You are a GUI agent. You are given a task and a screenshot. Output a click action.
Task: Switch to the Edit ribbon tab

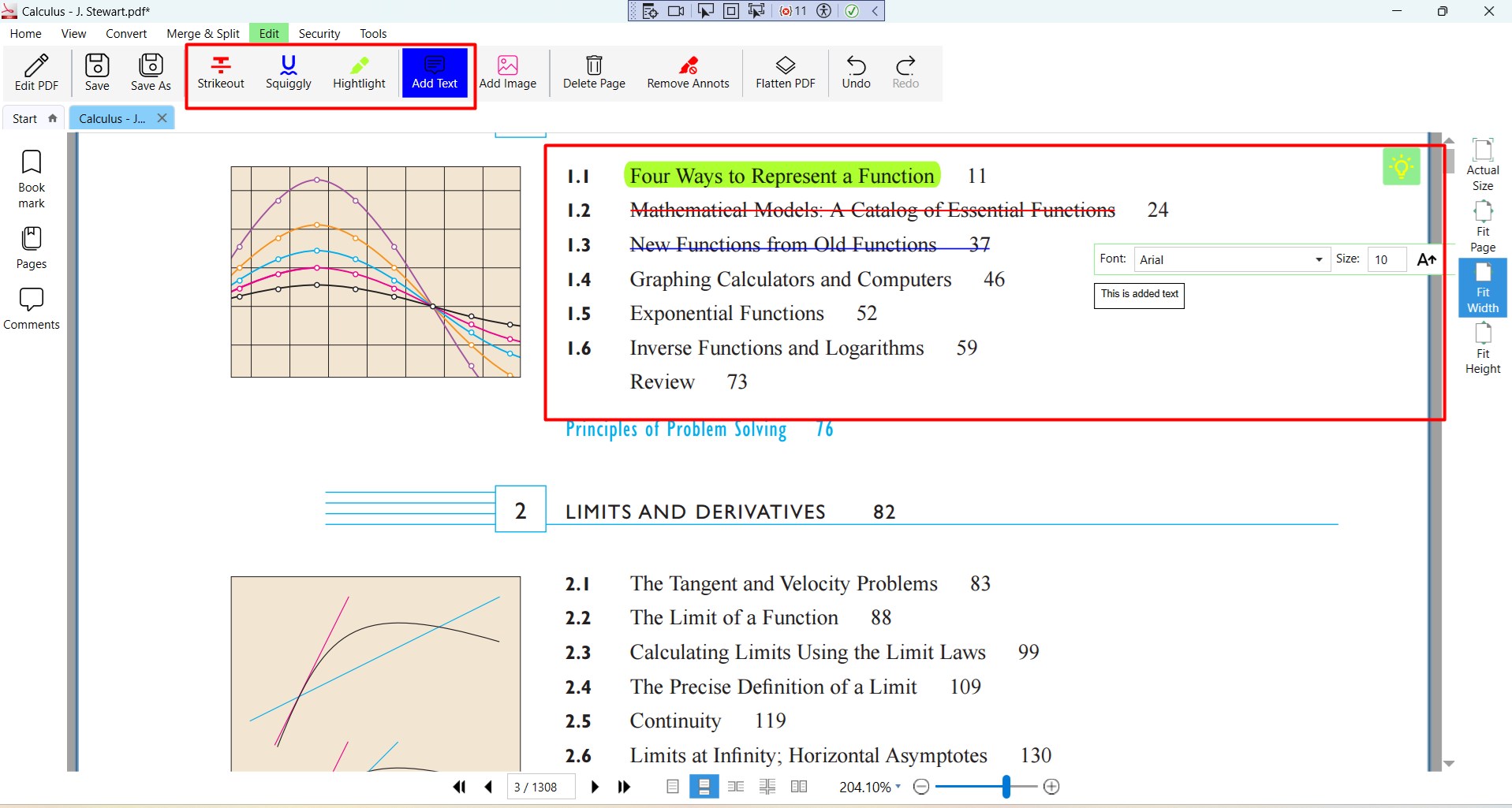point(268,33)
